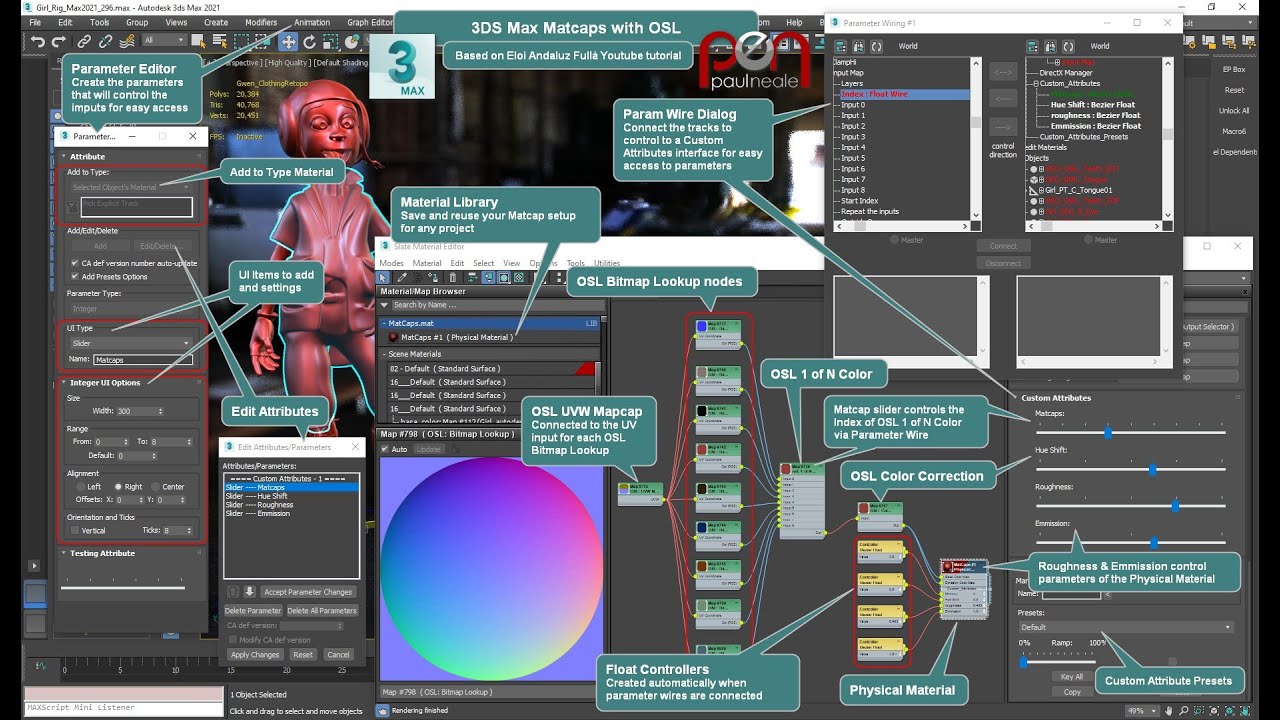Click Reset button in Edit Attributes dialog
1280x720 pixels.
303,655
